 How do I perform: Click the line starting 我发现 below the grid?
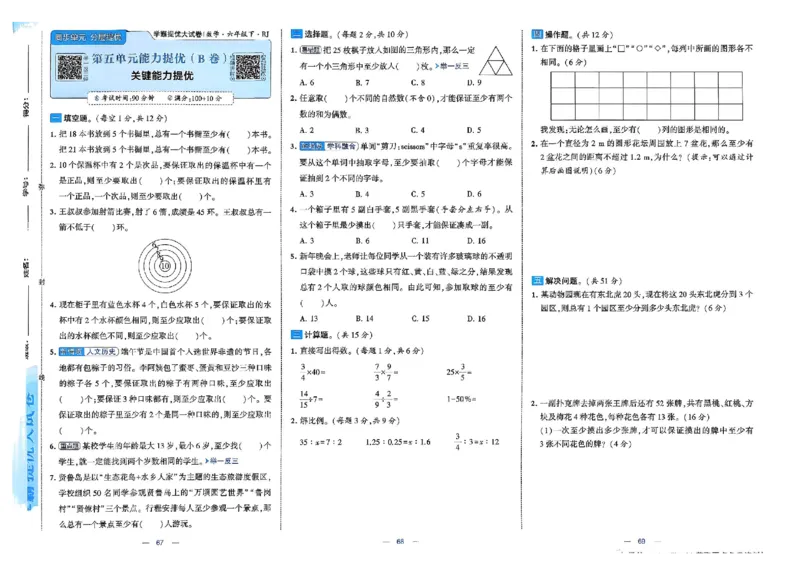636,130
